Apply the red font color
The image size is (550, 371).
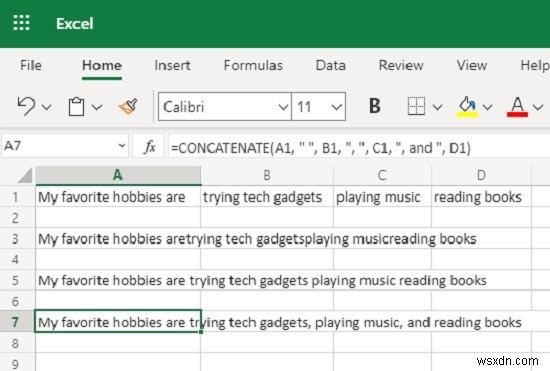(517, 107)
